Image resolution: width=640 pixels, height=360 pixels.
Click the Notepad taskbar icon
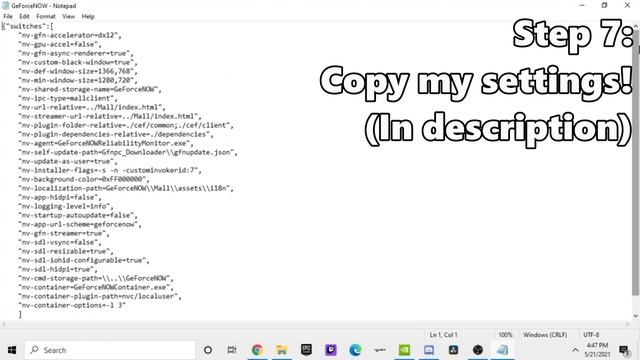point(502,350)
